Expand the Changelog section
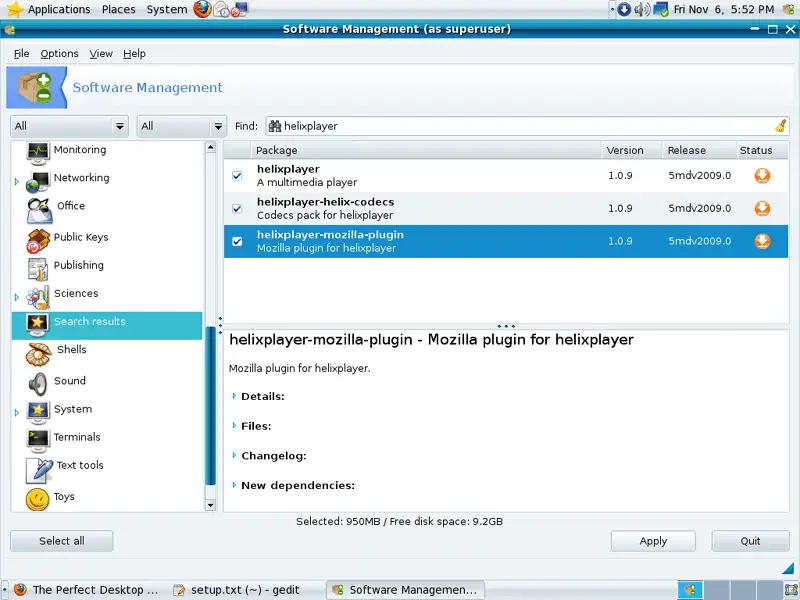The width and height of the screenshot is (800, 600). (234, 455)
